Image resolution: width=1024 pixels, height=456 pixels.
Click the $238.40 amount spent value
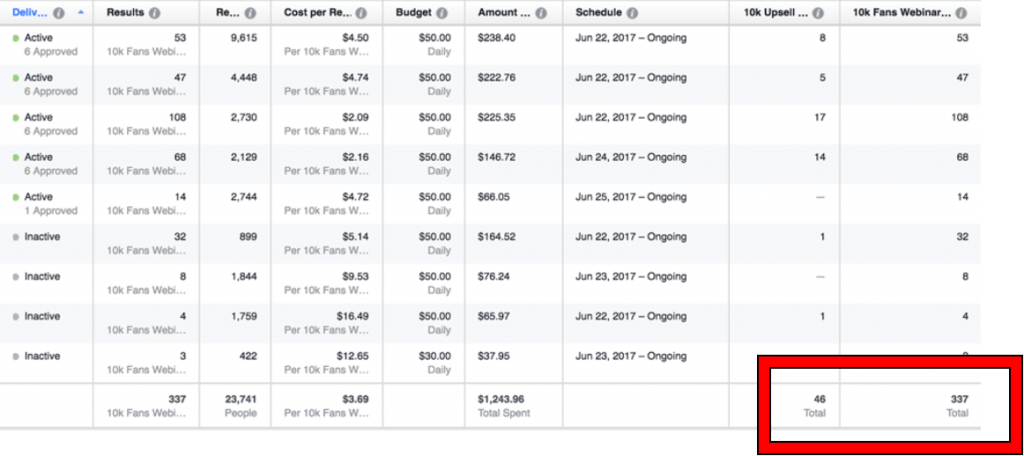500,38
